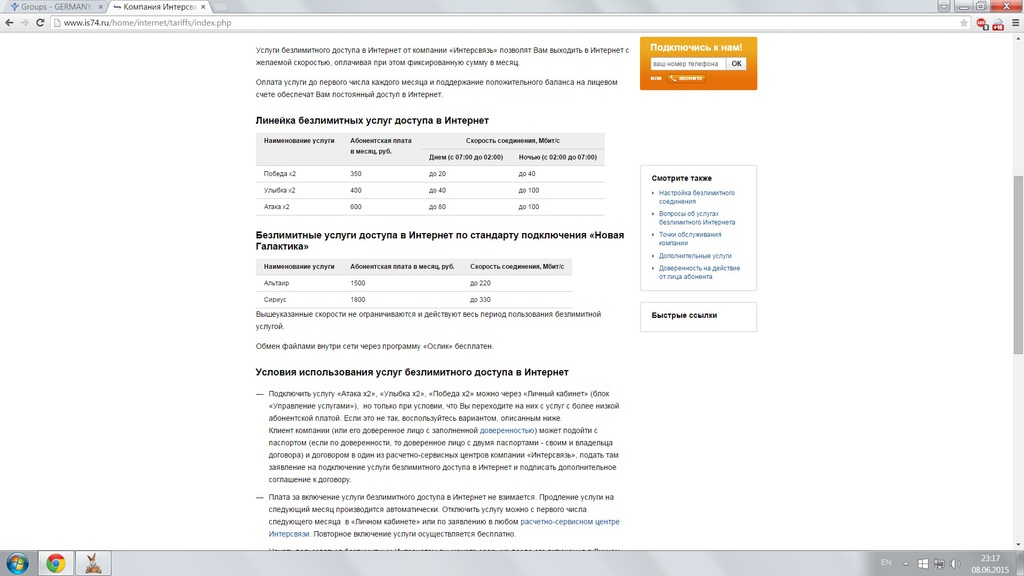Click the speed value 'до 330'

coord(480,300)
